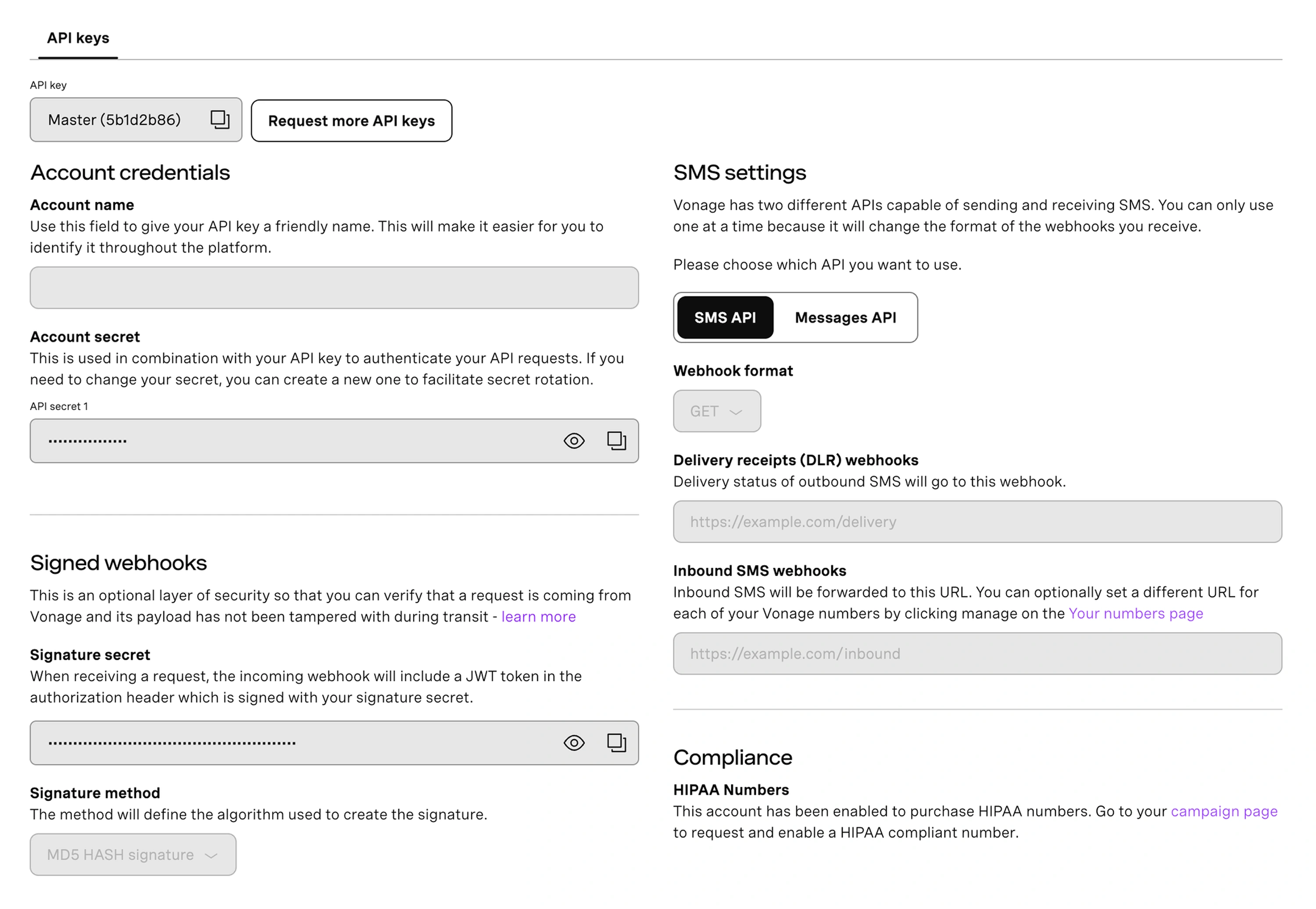Expand the MD5 HASH signature dropdown
The height and width of the screenshot is (909, 1316).
coord(132,855)
